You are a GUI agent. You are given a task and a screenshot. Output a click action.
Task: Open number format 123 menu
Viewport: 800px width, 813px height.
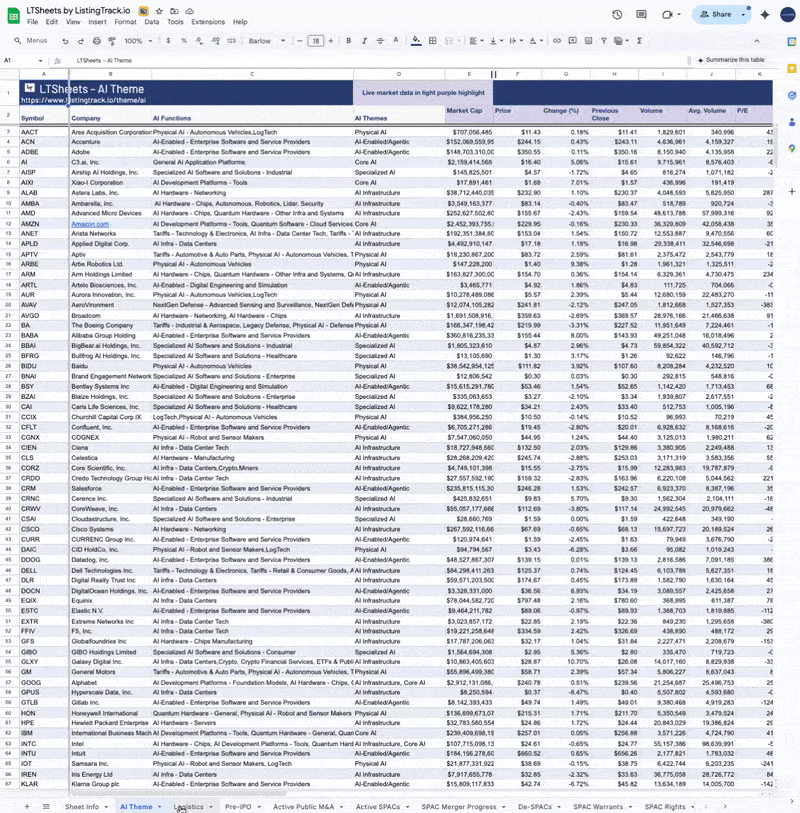(231, 41)
